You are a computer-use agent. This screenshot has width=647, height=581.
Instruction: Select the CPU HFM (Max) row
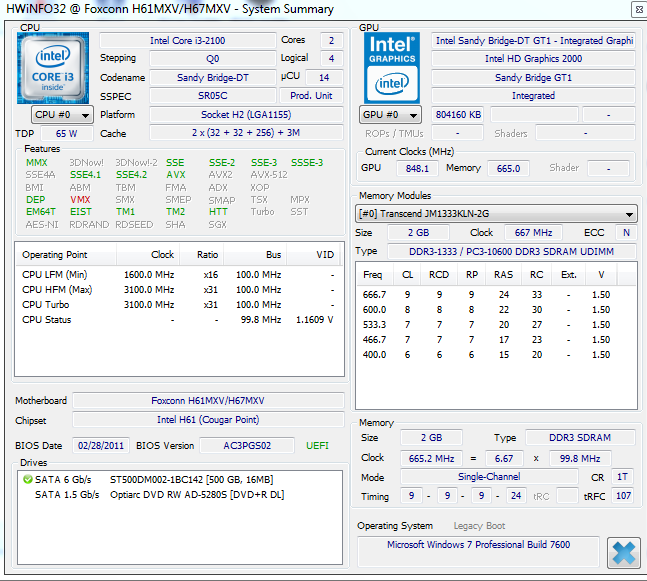point(179,290)
